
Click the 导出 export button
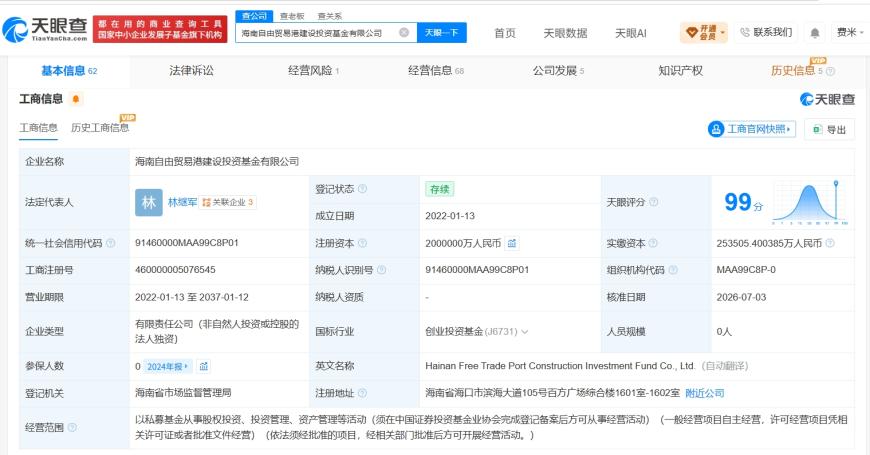[x=829, y=129]
